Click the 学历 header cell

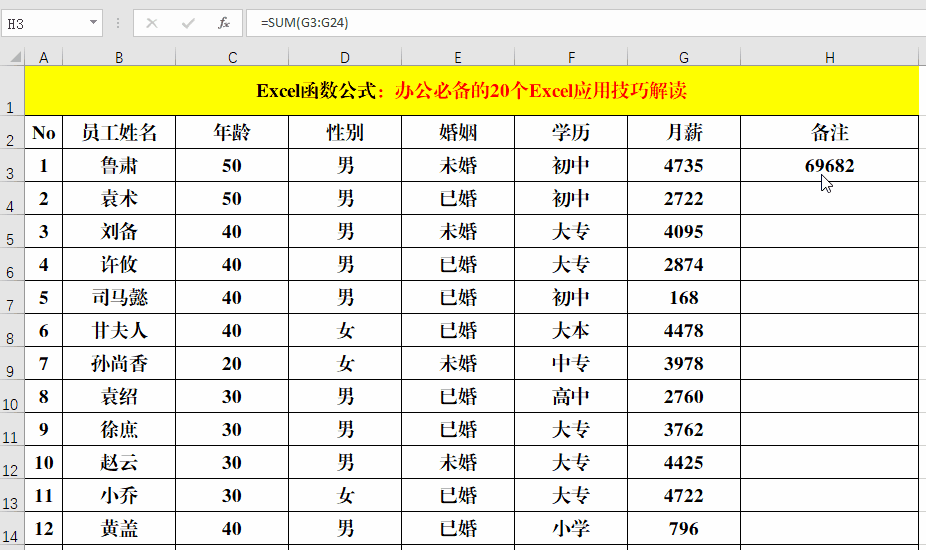(x=571, y=132)
